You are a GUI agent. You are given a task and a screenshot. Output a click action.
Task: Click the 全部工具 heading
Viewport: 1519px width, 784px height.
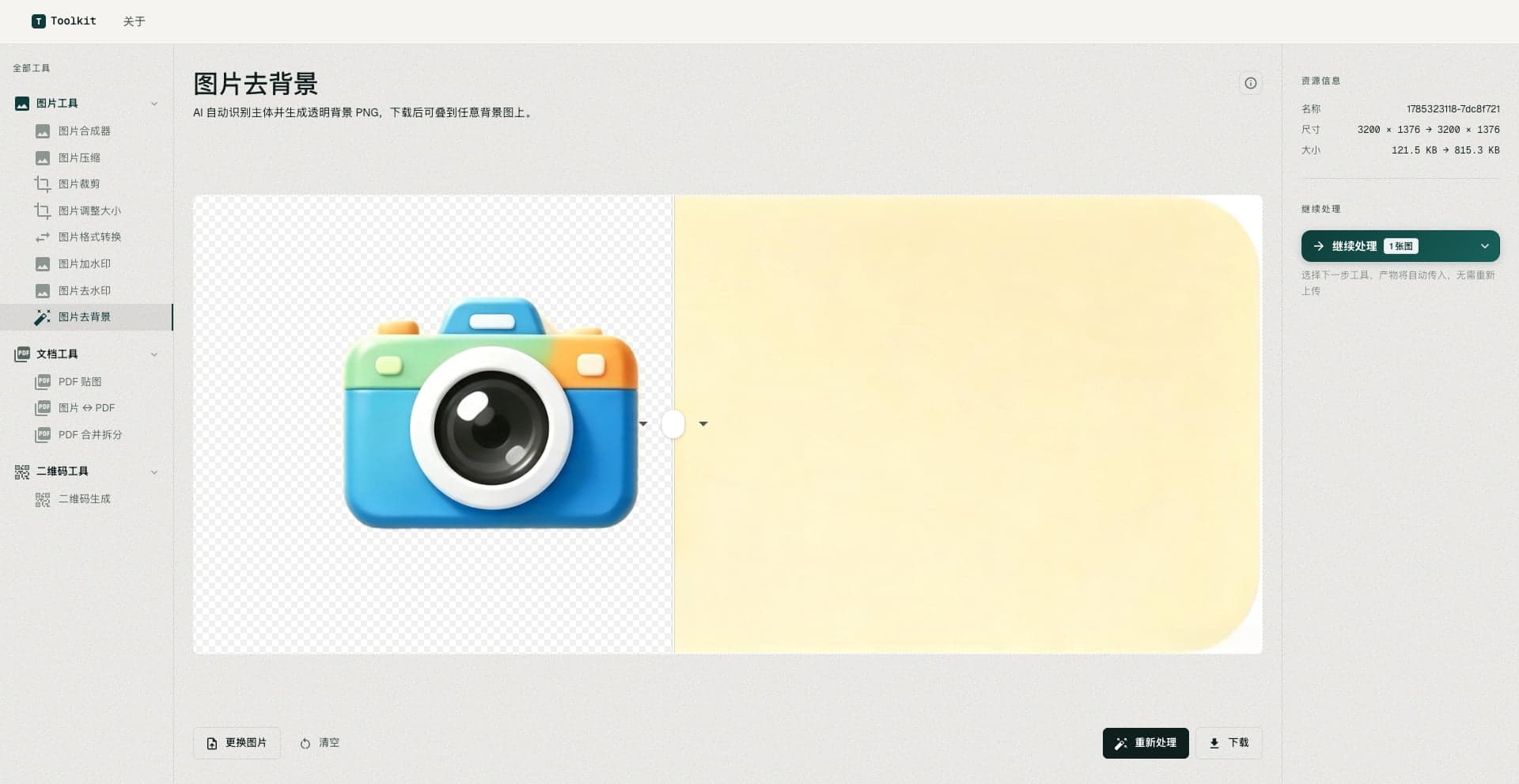tap(32, 68)
